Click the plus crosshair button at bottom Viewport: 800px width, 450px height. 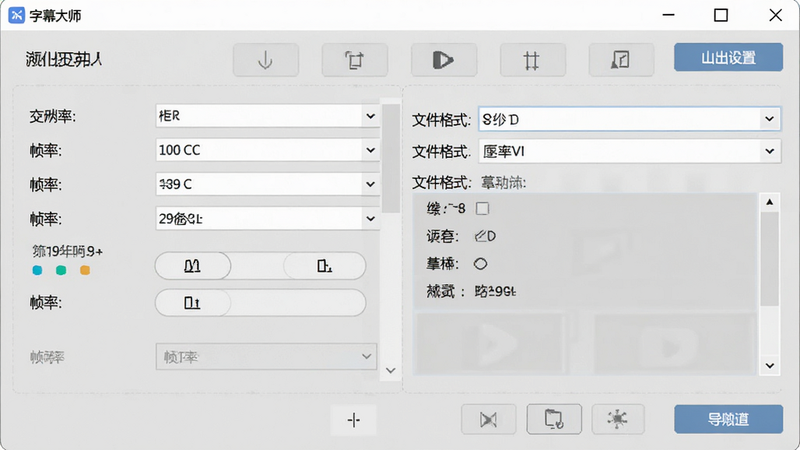pos(354,420)
